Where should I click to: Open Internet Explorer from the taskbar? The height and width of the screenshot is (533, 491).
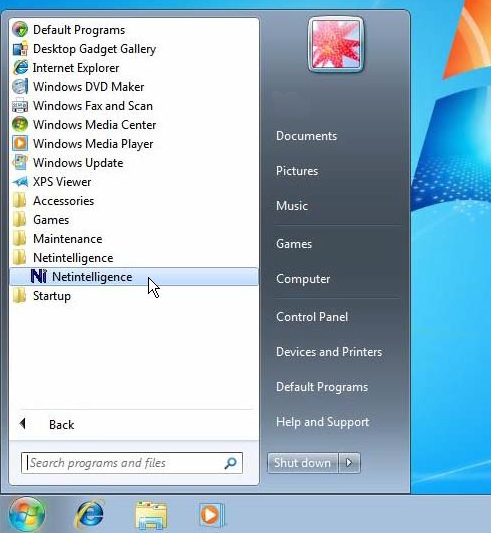[x=89, y=515]
